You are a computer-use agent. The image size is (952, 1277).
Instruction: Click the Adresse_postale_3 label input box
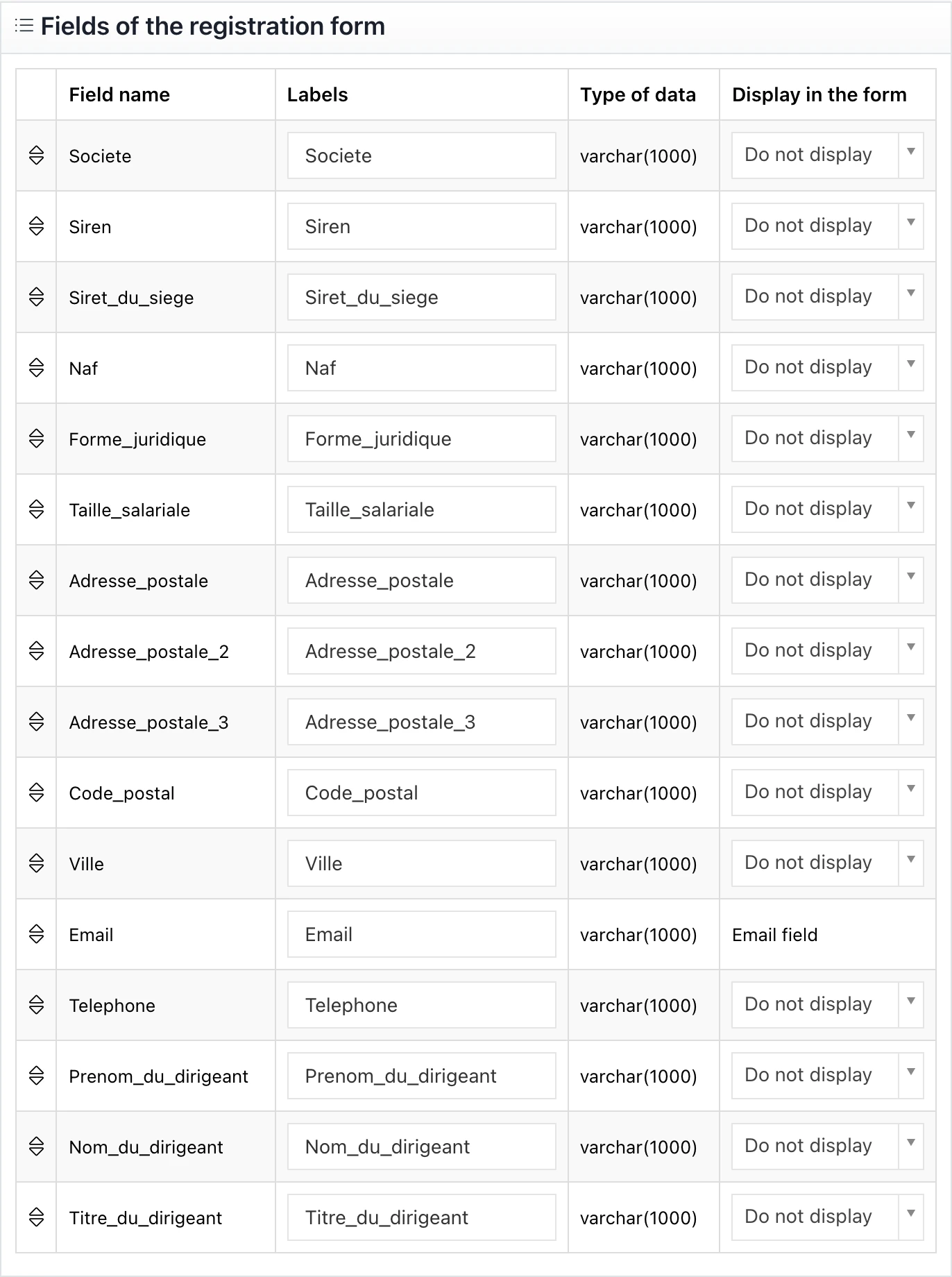click(x=421, y=722)
